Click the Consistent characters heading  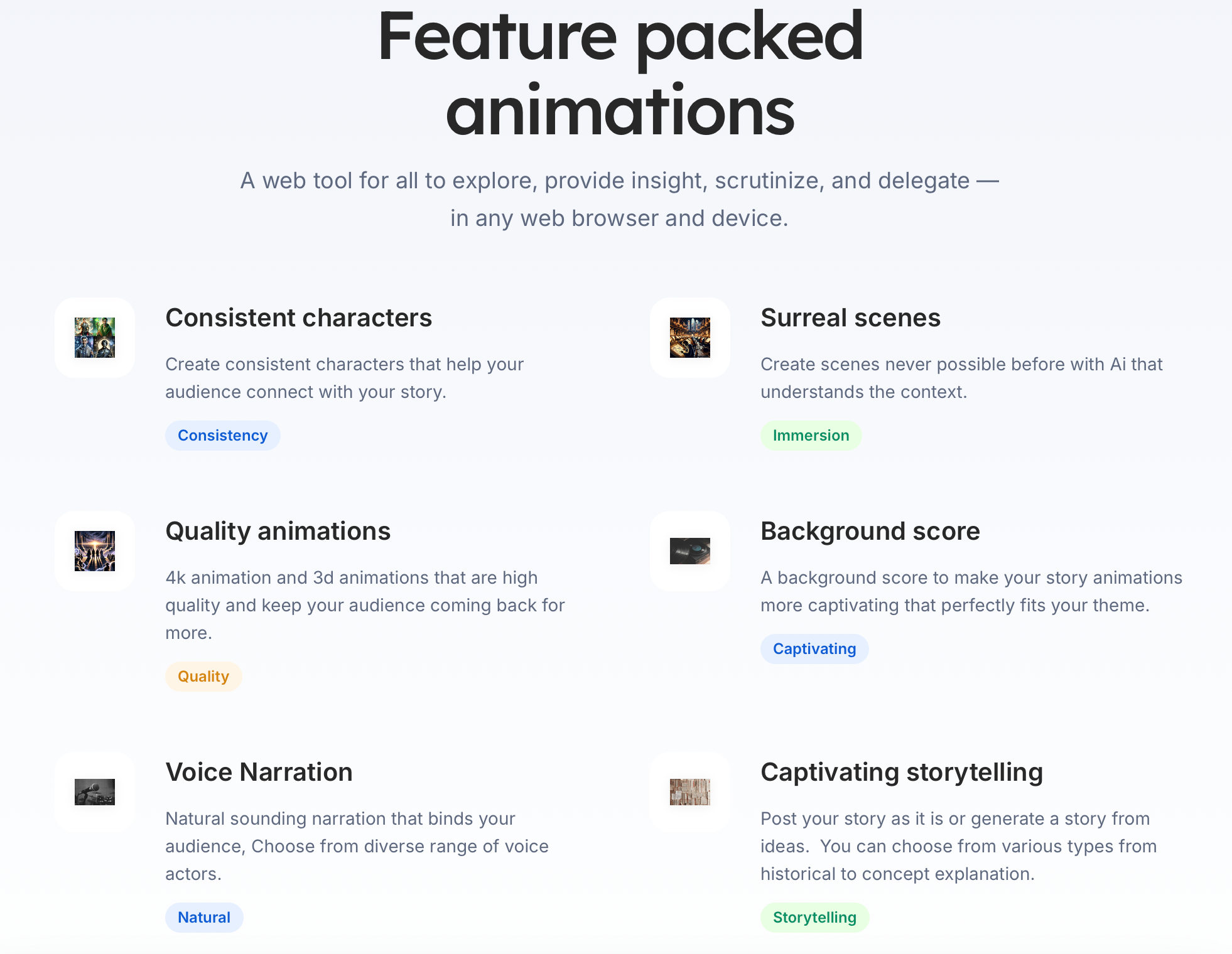299,318
